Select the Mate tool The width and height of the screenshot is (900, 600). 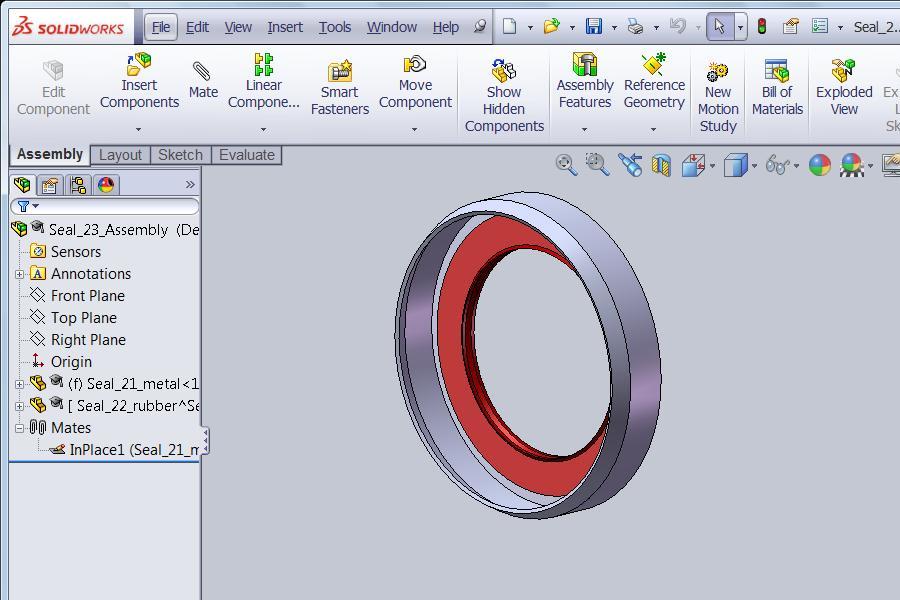(203, 80)
